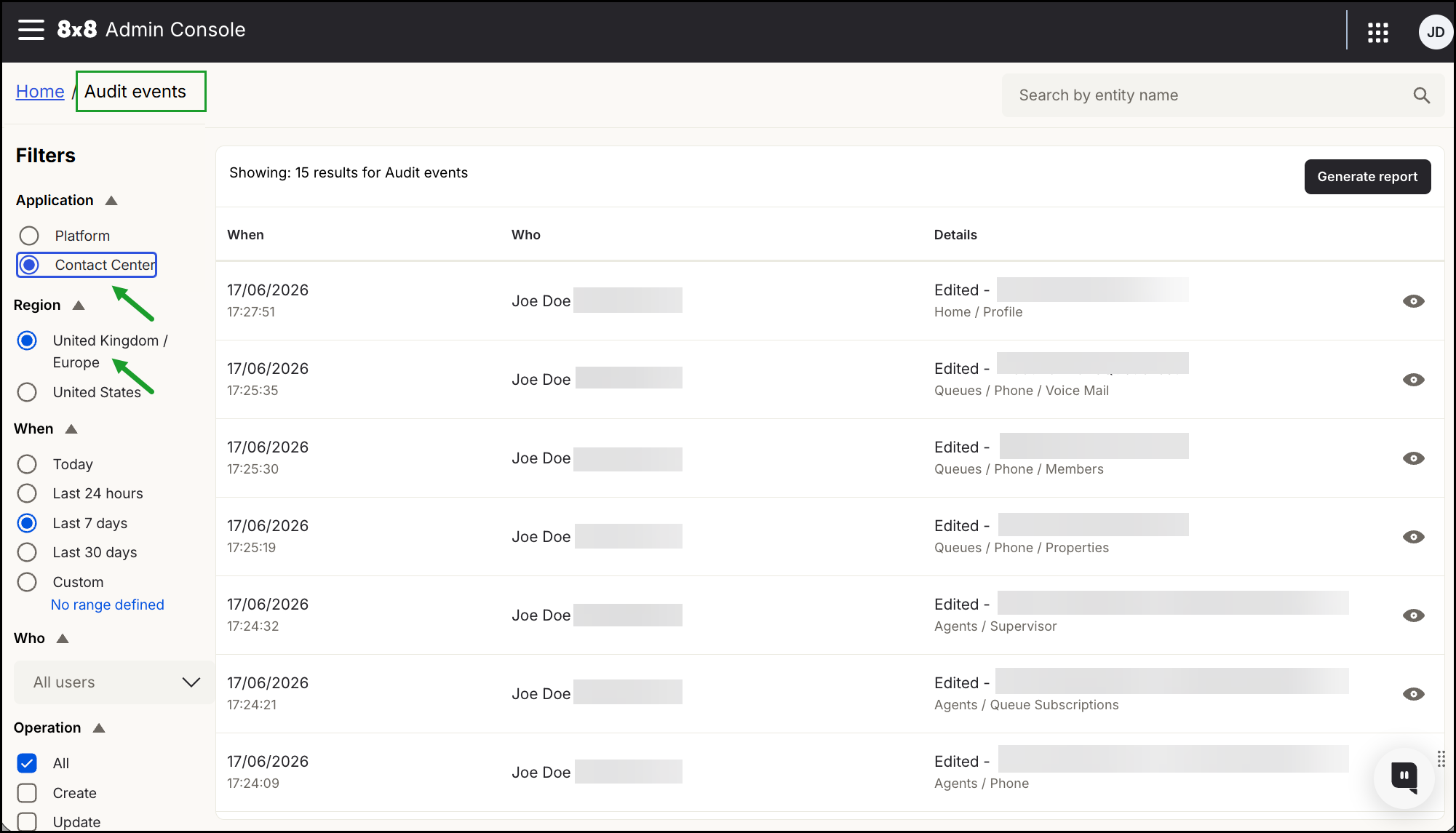
Task: Click the When column header
Action: coord(245,235)
